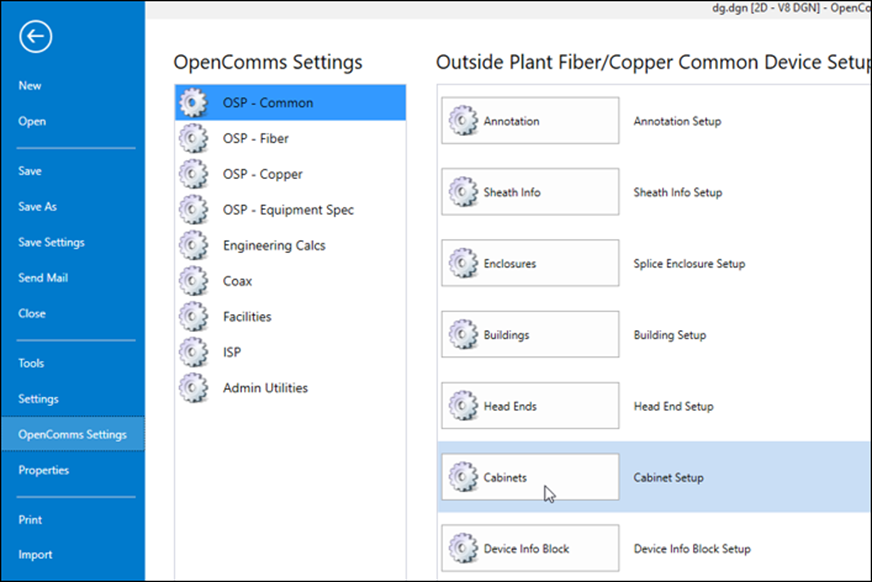Click the back arrow circle icon
Viewport: 872px width, 582px height.
pos(36,37)
